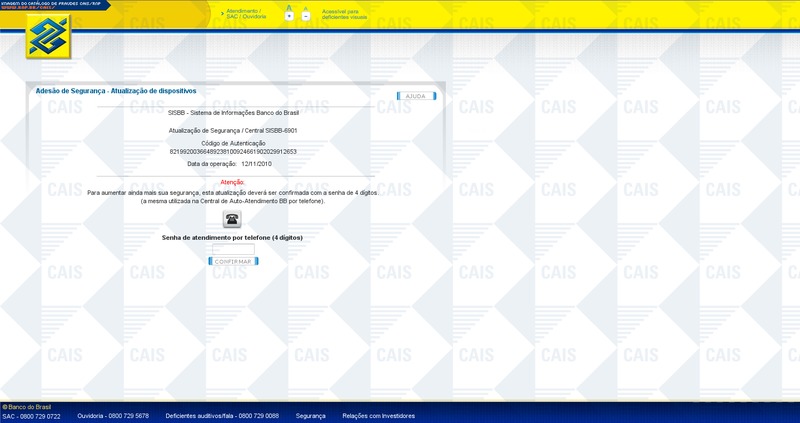Click Ouvidoria 0800 729 5678 in footer
Viewport: 800px width, 423px height.
[112, 415]
